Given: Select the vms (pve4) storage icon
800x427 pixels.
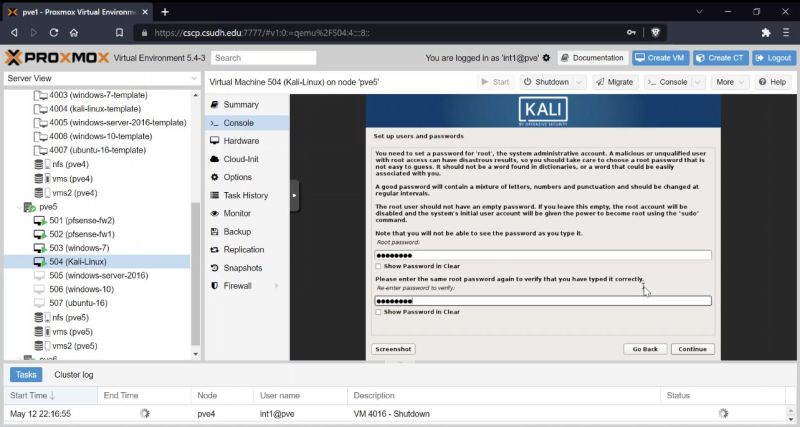Looking at the screenshot, I should point(42,179).
